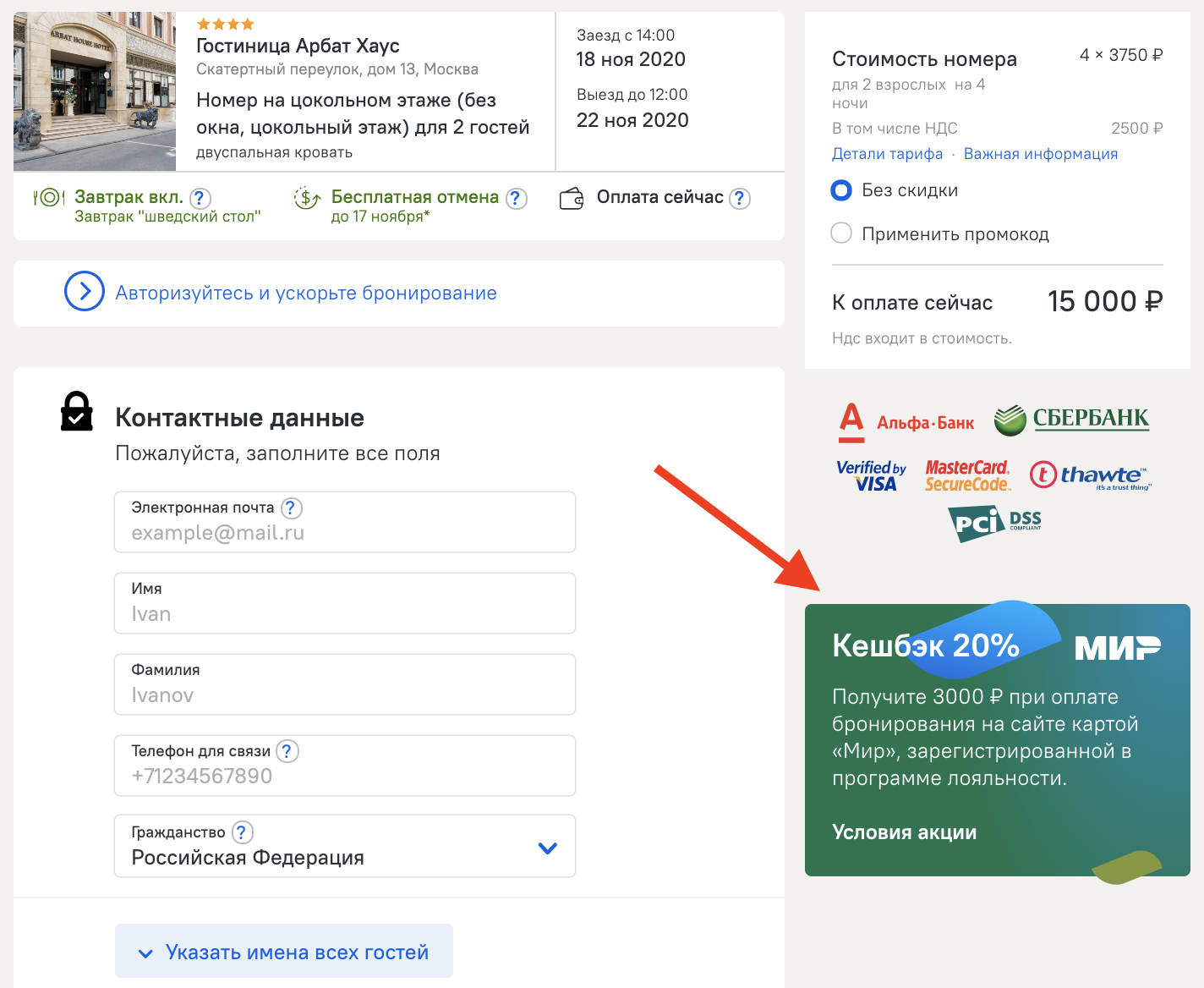
Task: Open the Важная информация link
Action: click(x=1040, y=154)
